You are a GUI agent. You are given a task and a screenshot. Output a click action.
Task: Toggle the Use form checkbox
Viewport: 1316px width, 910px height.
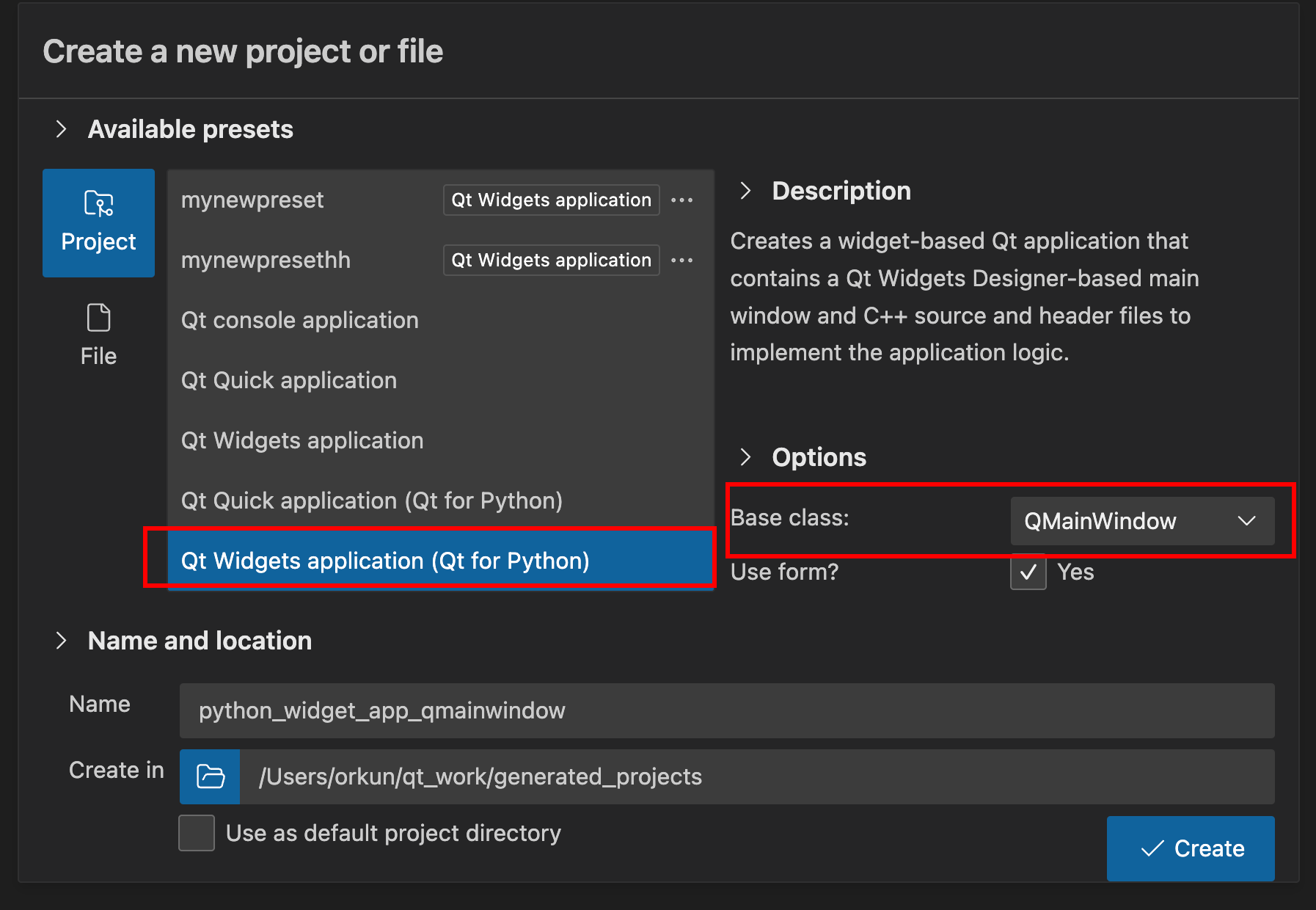(x=1028, y=572)
